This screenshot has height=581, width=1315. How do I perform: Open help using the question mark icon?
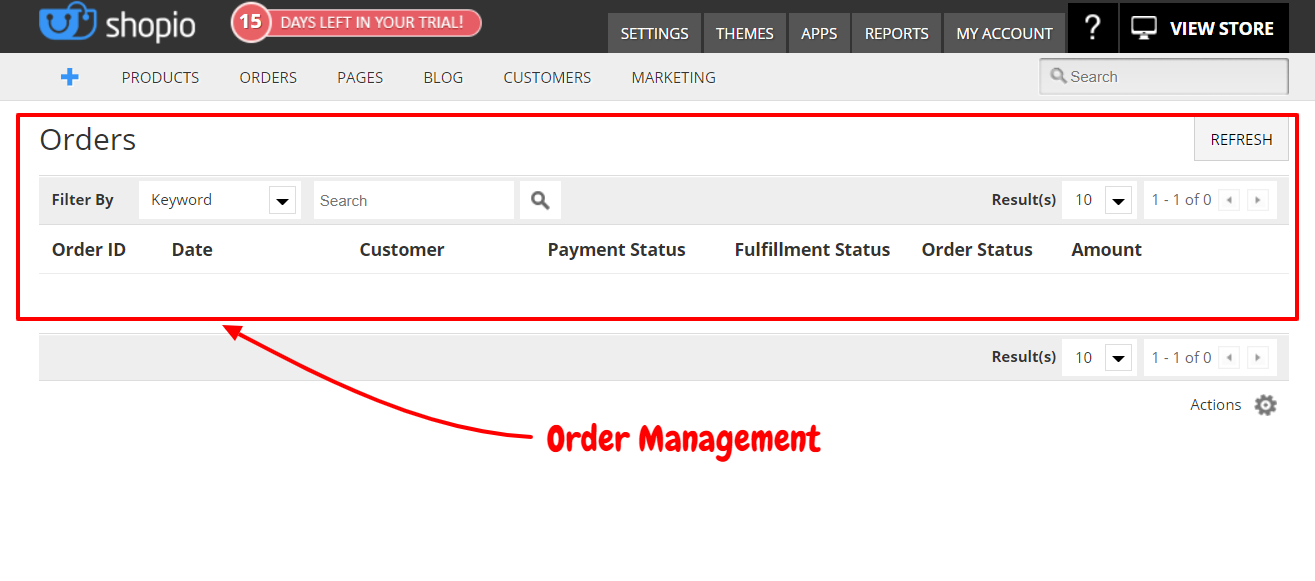1092,27
